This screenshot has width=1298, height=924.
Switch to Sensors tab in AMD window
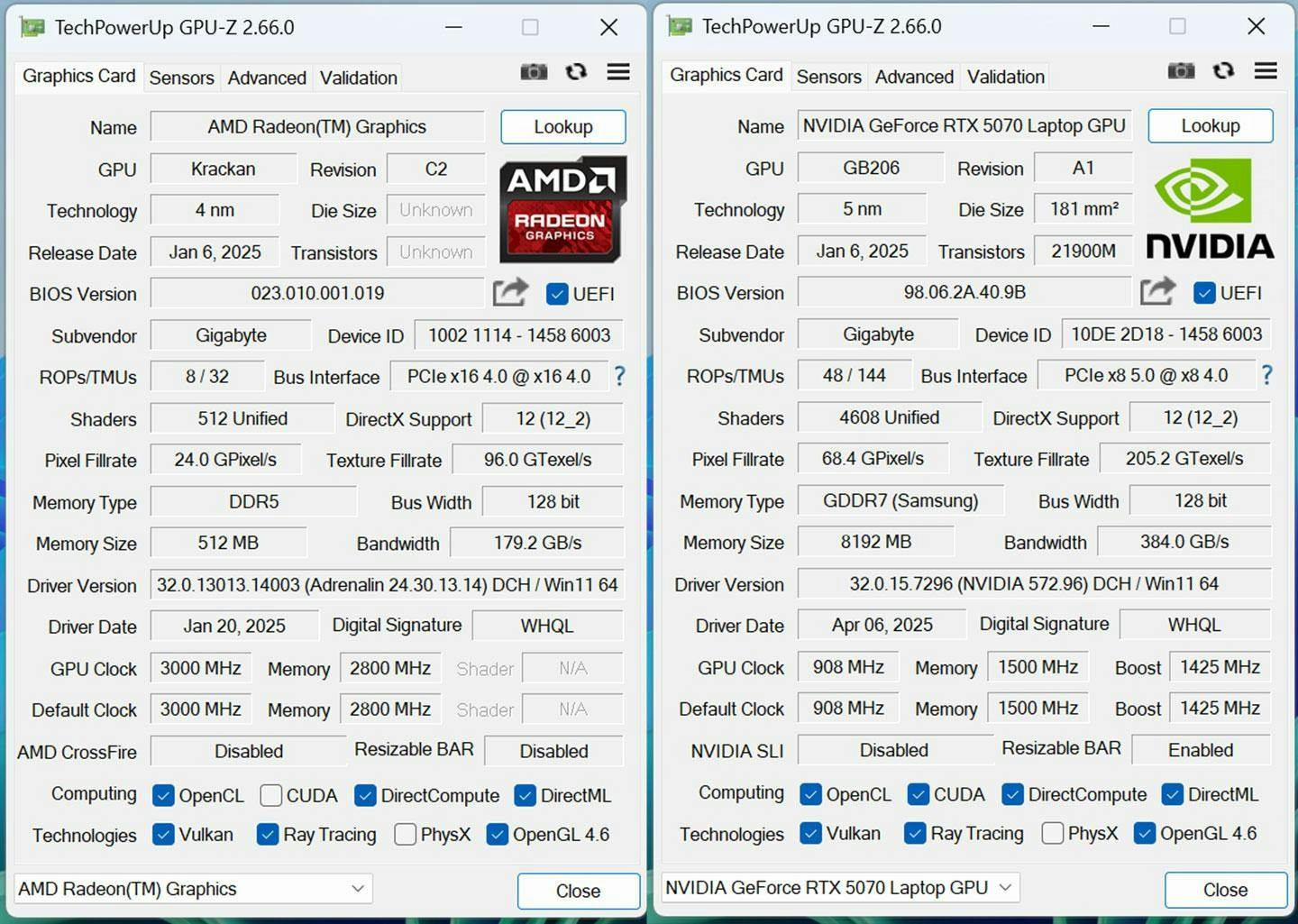(x=181, y=78)
